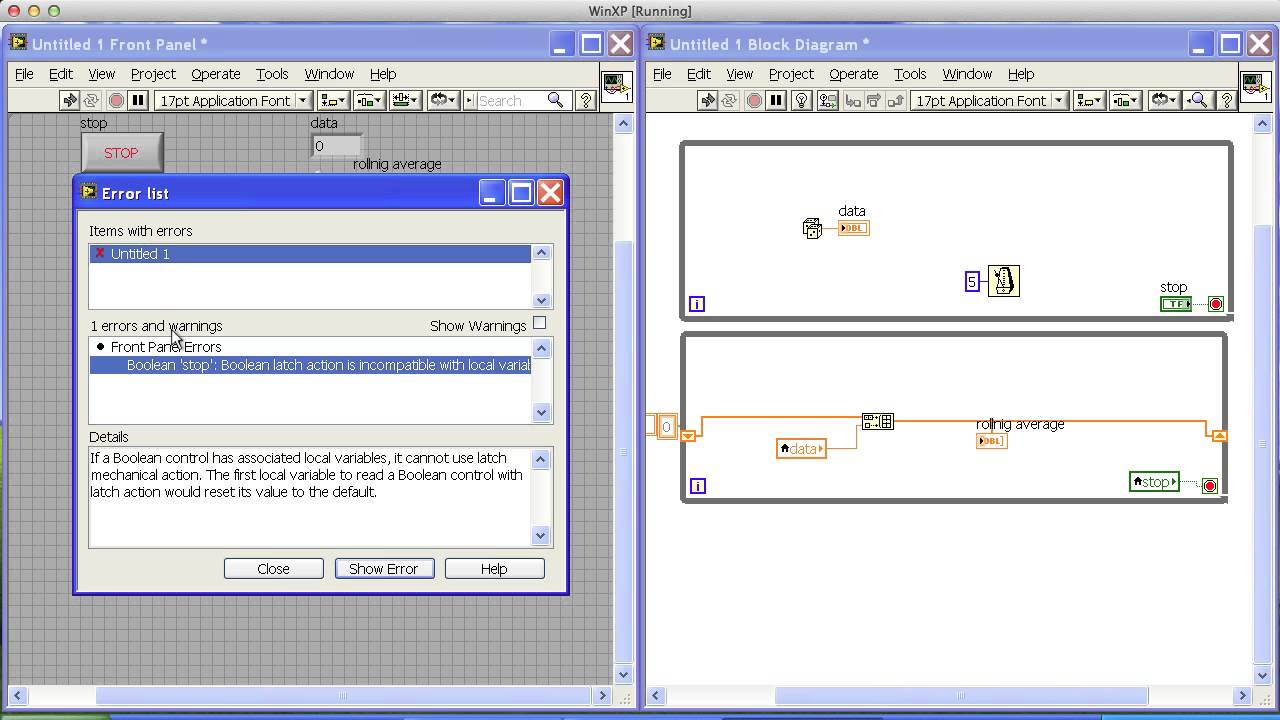
Task: Select the stop local variable node
Action: coord(1154,482)
